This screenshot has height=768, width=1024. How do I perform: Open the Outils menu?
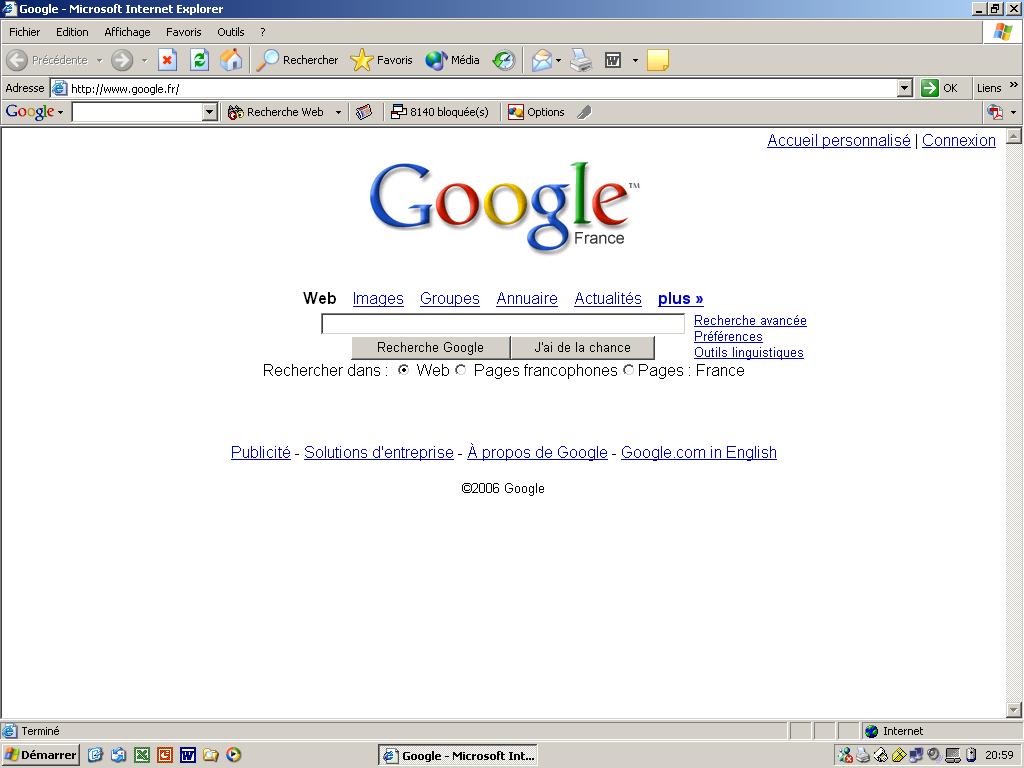coord(231,32)
